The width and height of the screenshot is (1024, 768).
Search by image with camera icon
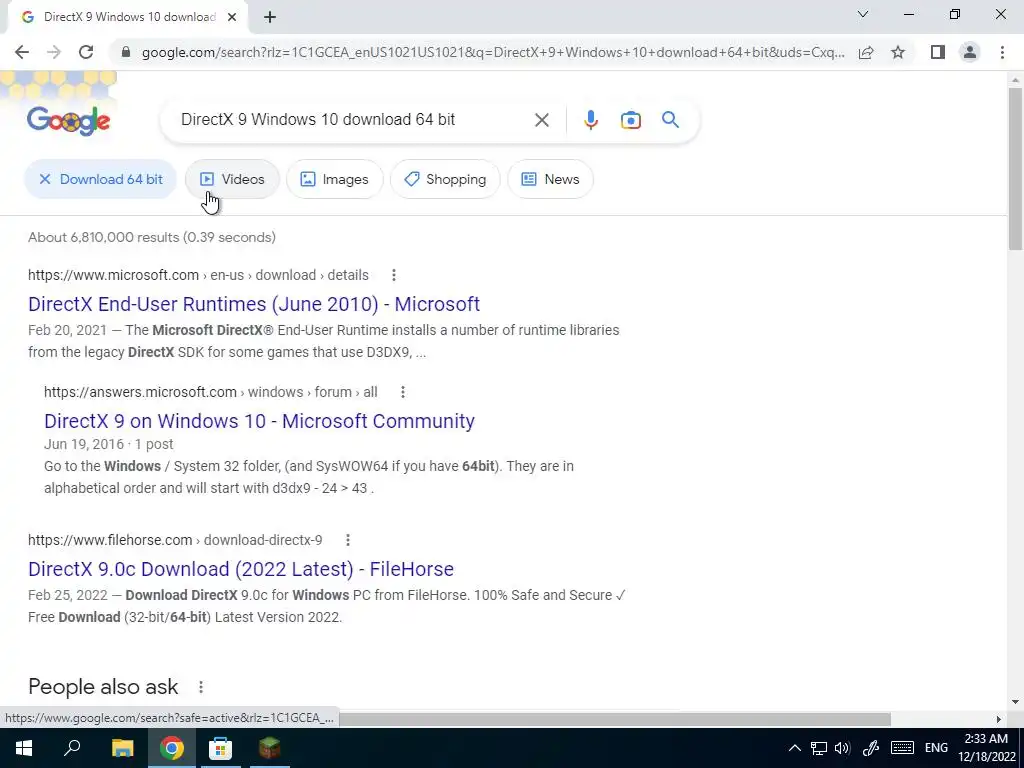point(630,120)
